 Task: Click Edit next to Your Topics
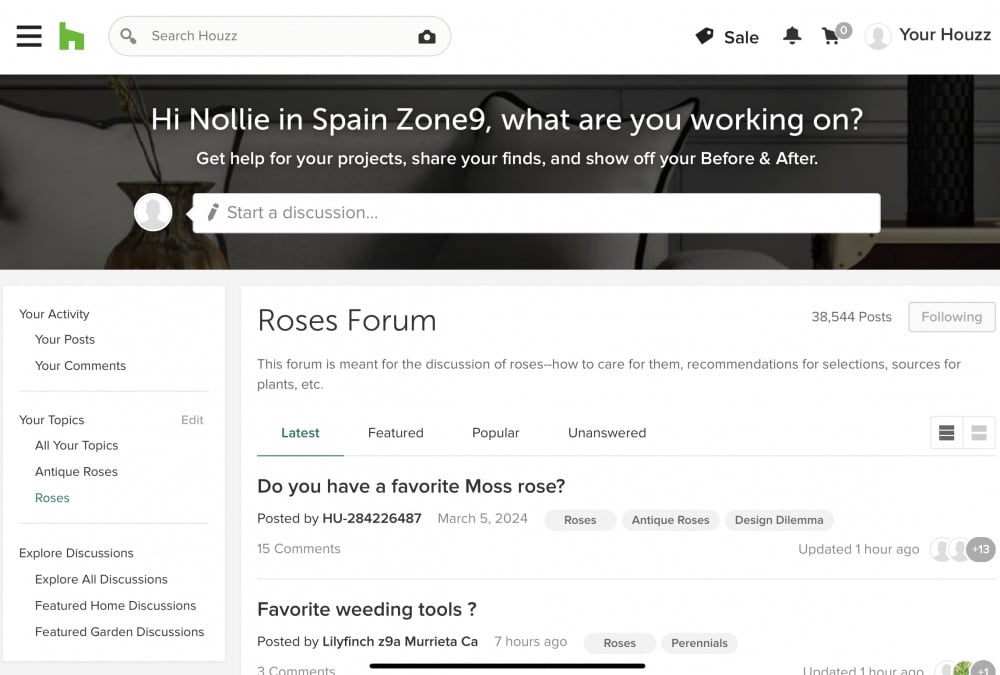point(192,420)
